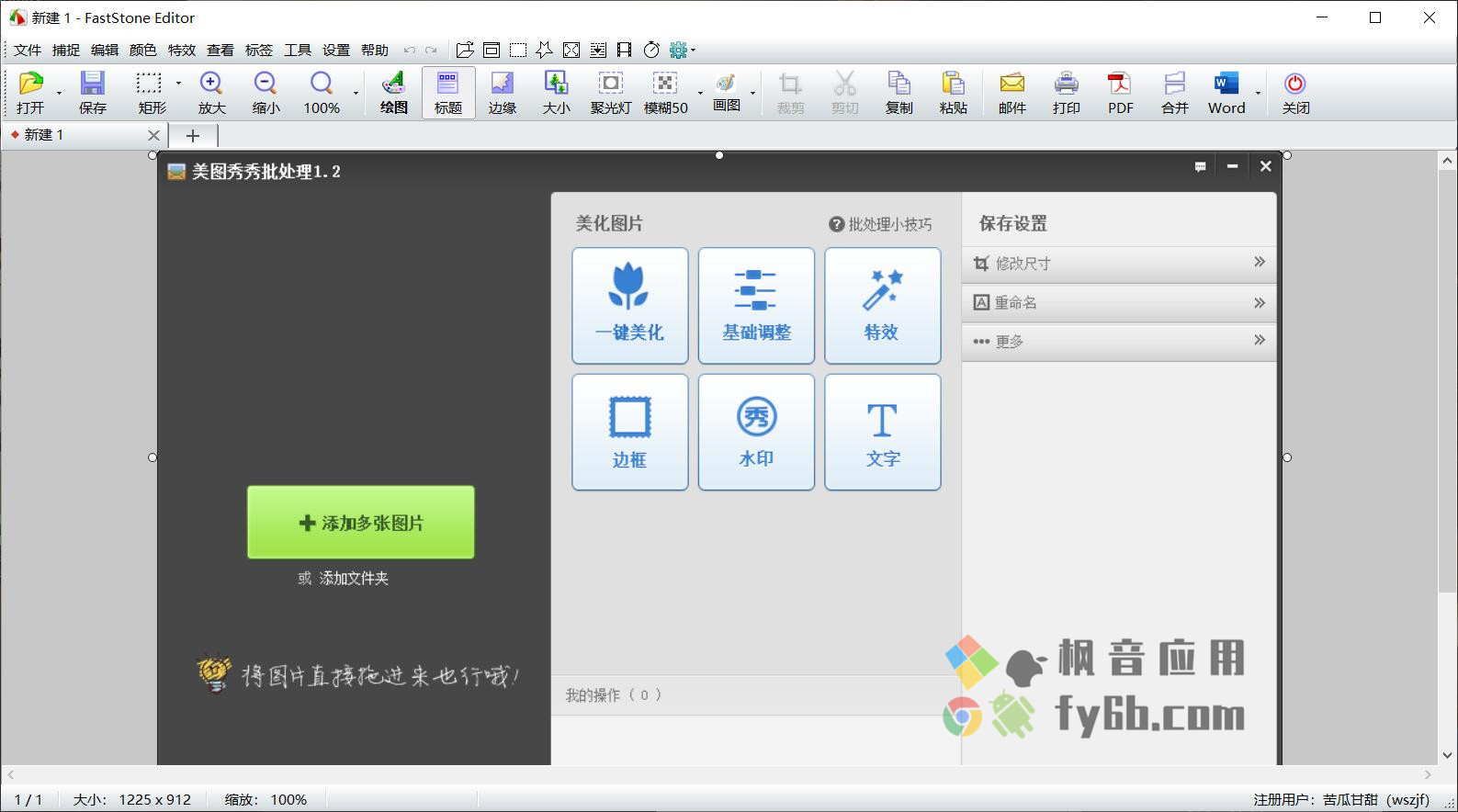Viewport: 1458px width, 812px height.
Task: Export image to PDF
Action: point(1120,92)
